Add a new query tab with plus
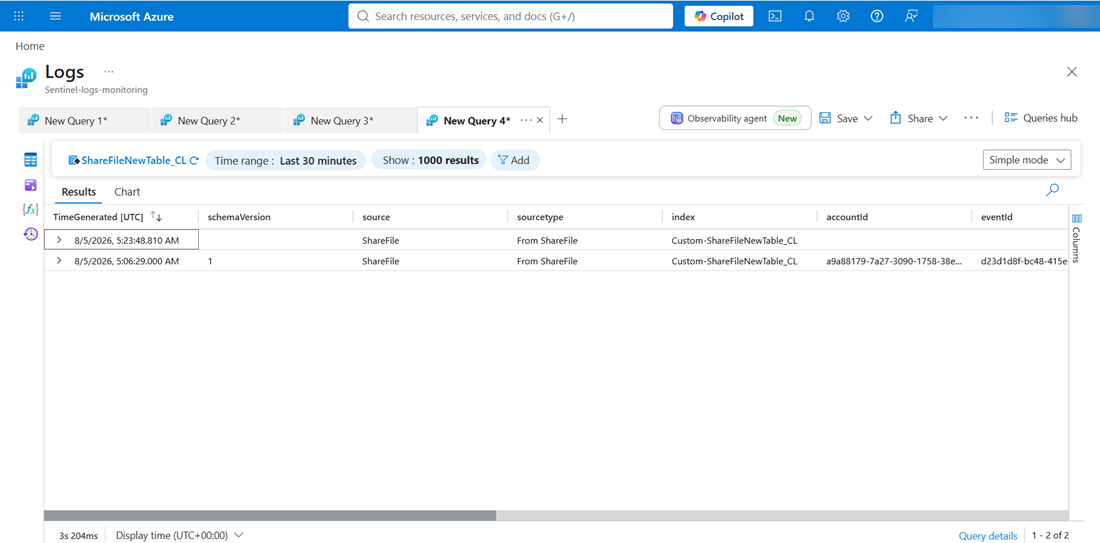 click(562, 119)
